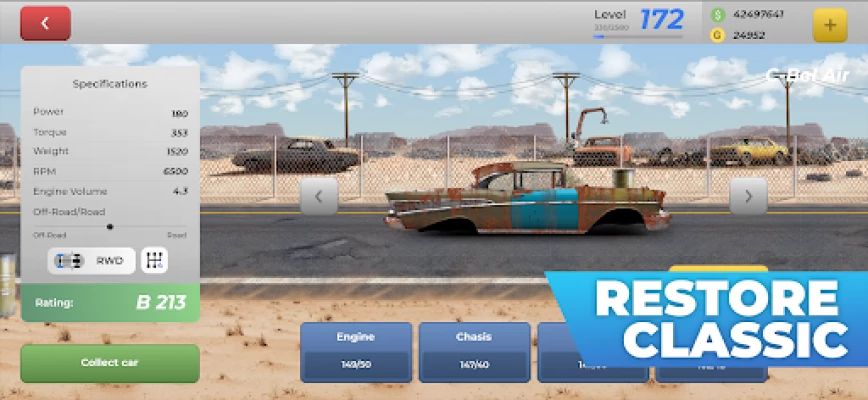
Task: Tap the B 213 rating bar
Action: coord(110,302)
